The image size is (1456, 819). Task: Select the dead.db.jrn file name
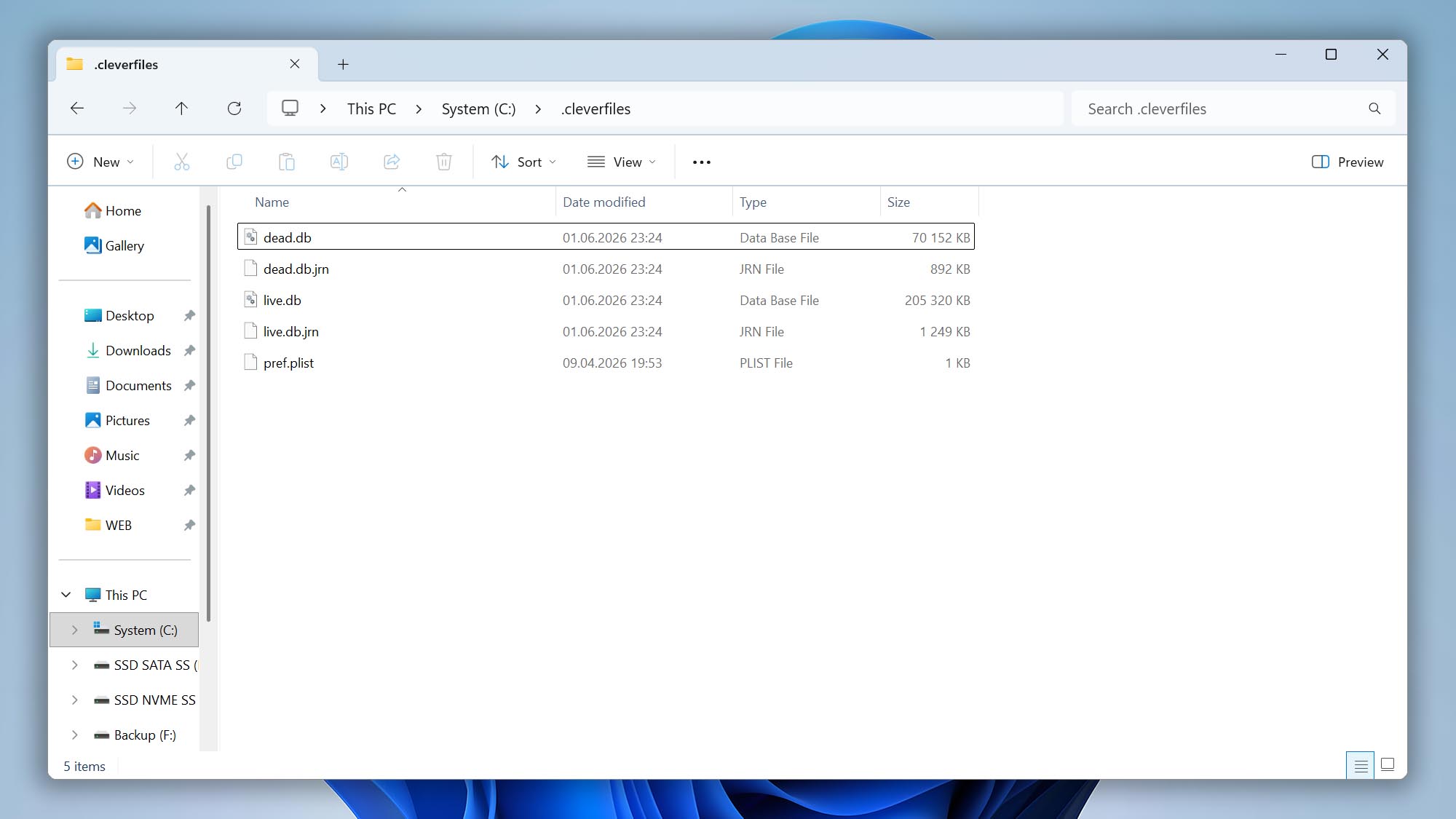(x=296, y=269)
